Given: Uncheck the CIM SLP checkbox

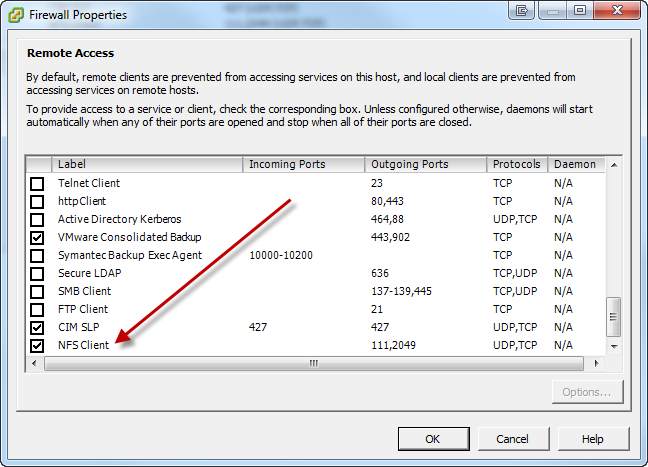Looking at the screenshot, I should pyautogui.click(x=37, y=328).
